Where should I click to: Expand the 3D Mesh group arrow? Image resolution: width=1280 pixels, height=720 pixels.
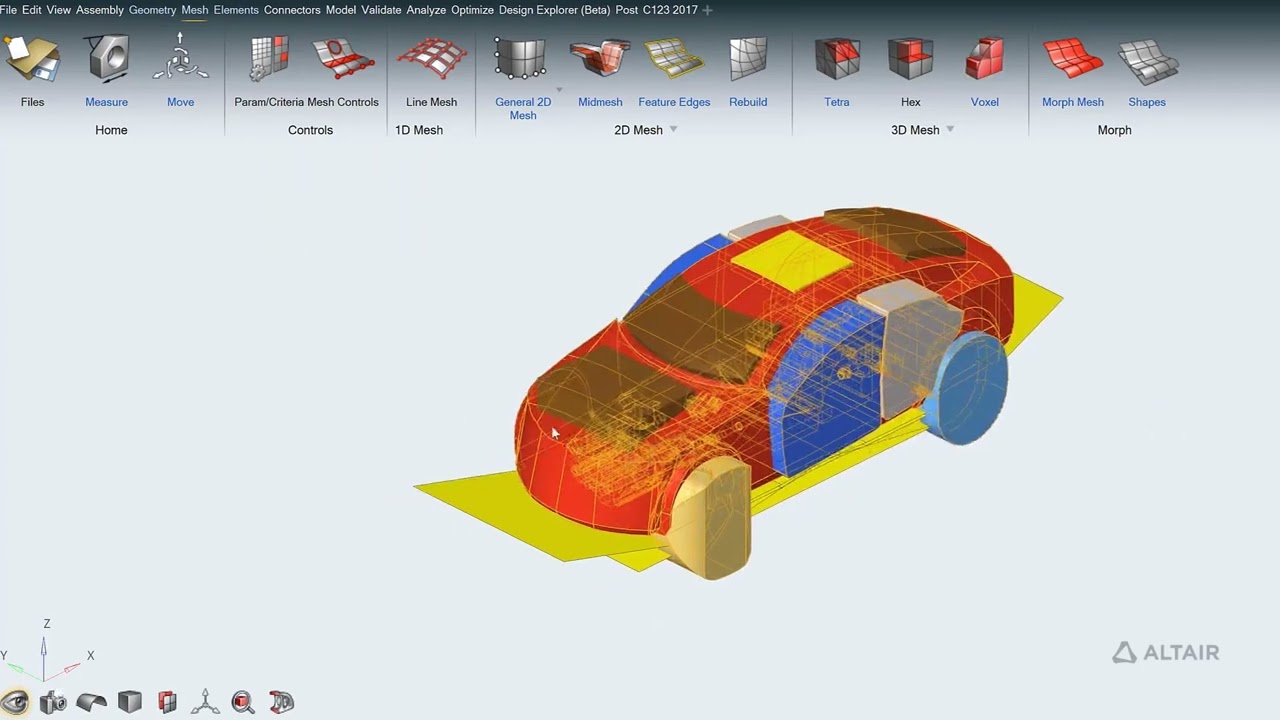(950, 129)
